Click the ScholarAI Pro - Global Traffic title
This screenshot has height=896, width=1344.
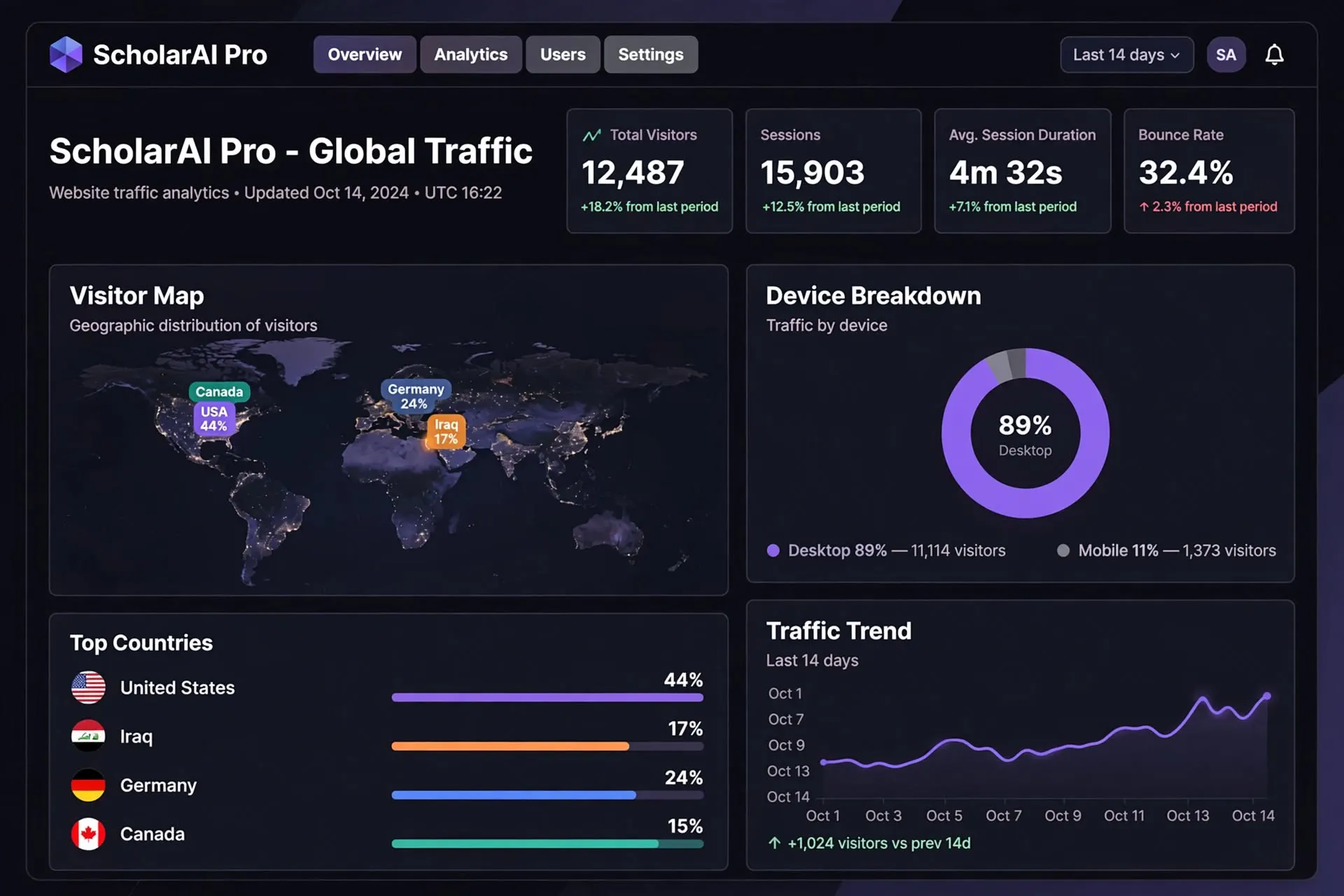pyautogui.click(x=290, y=151)
